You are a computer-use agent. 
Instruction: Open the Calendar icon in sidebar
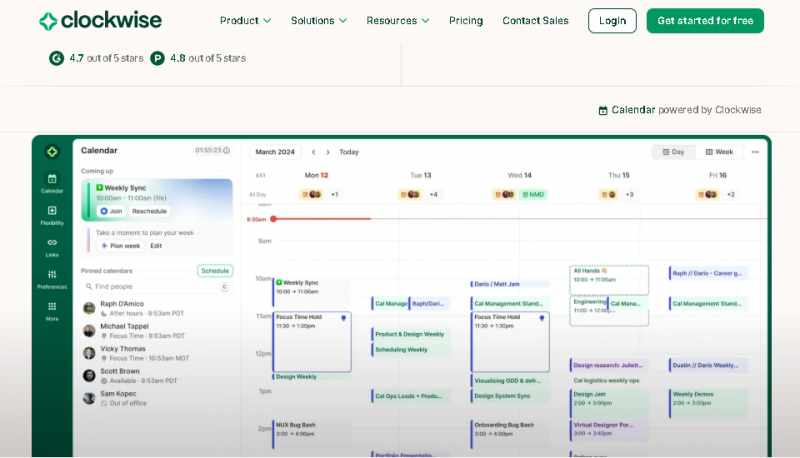coord(52,179)
